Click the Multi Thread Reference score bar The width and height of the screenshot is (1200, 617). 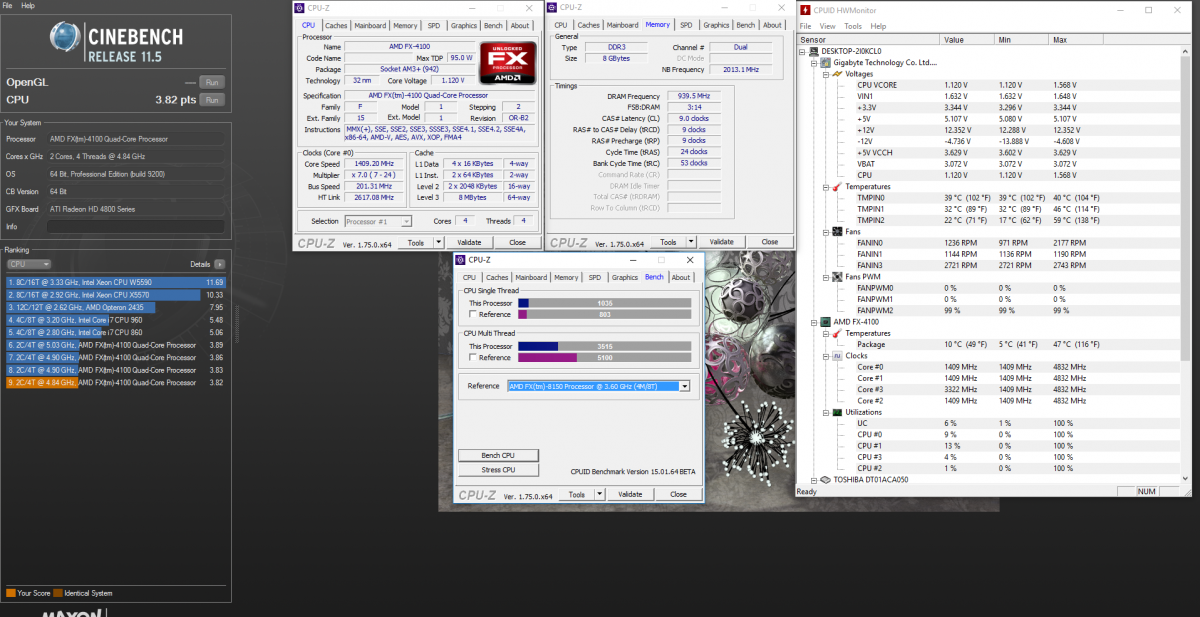(x=604, y=357)
